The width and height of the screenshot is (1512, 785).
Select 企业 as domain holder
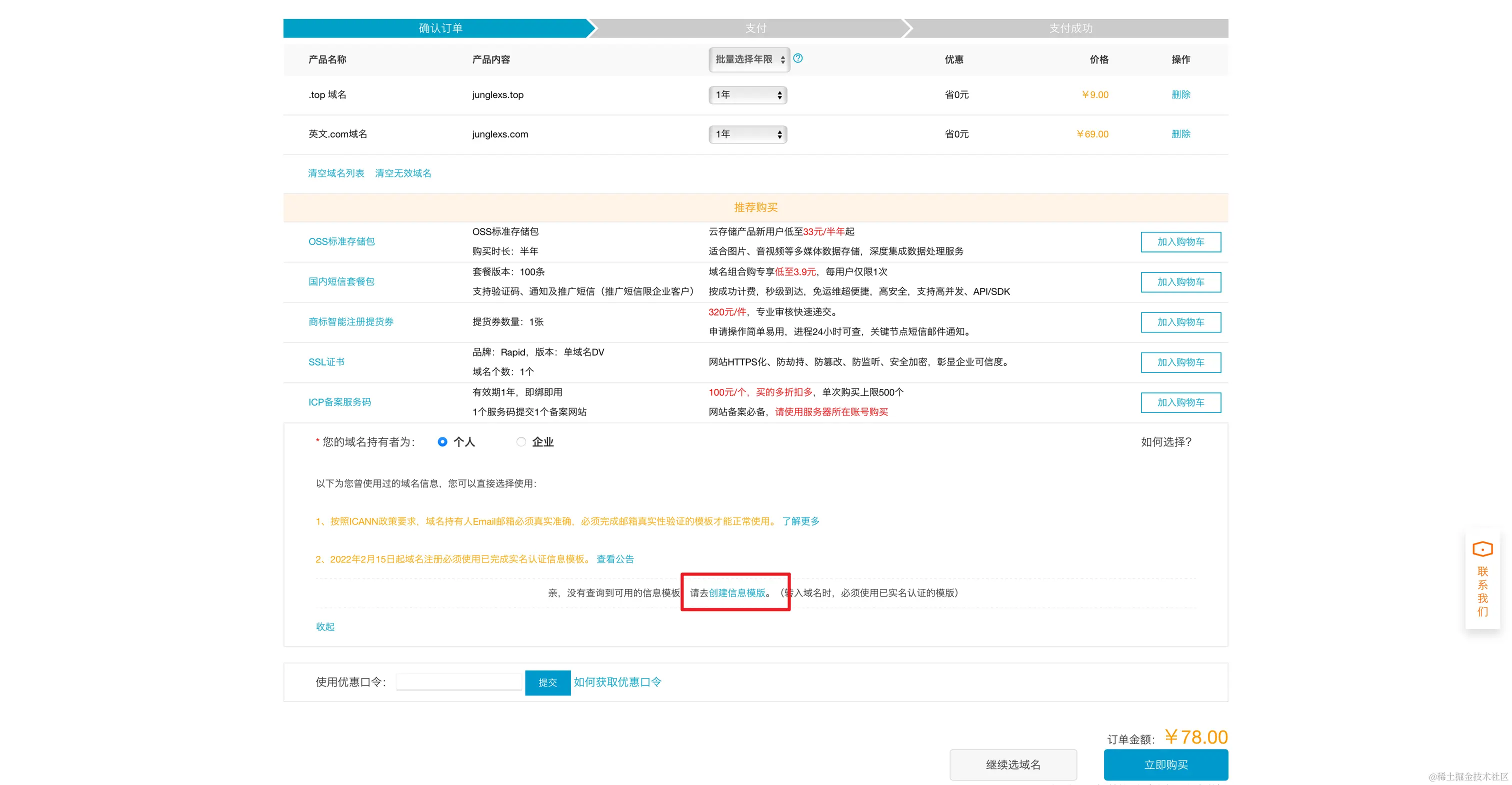pyautogui.click(x=520, y=441)
